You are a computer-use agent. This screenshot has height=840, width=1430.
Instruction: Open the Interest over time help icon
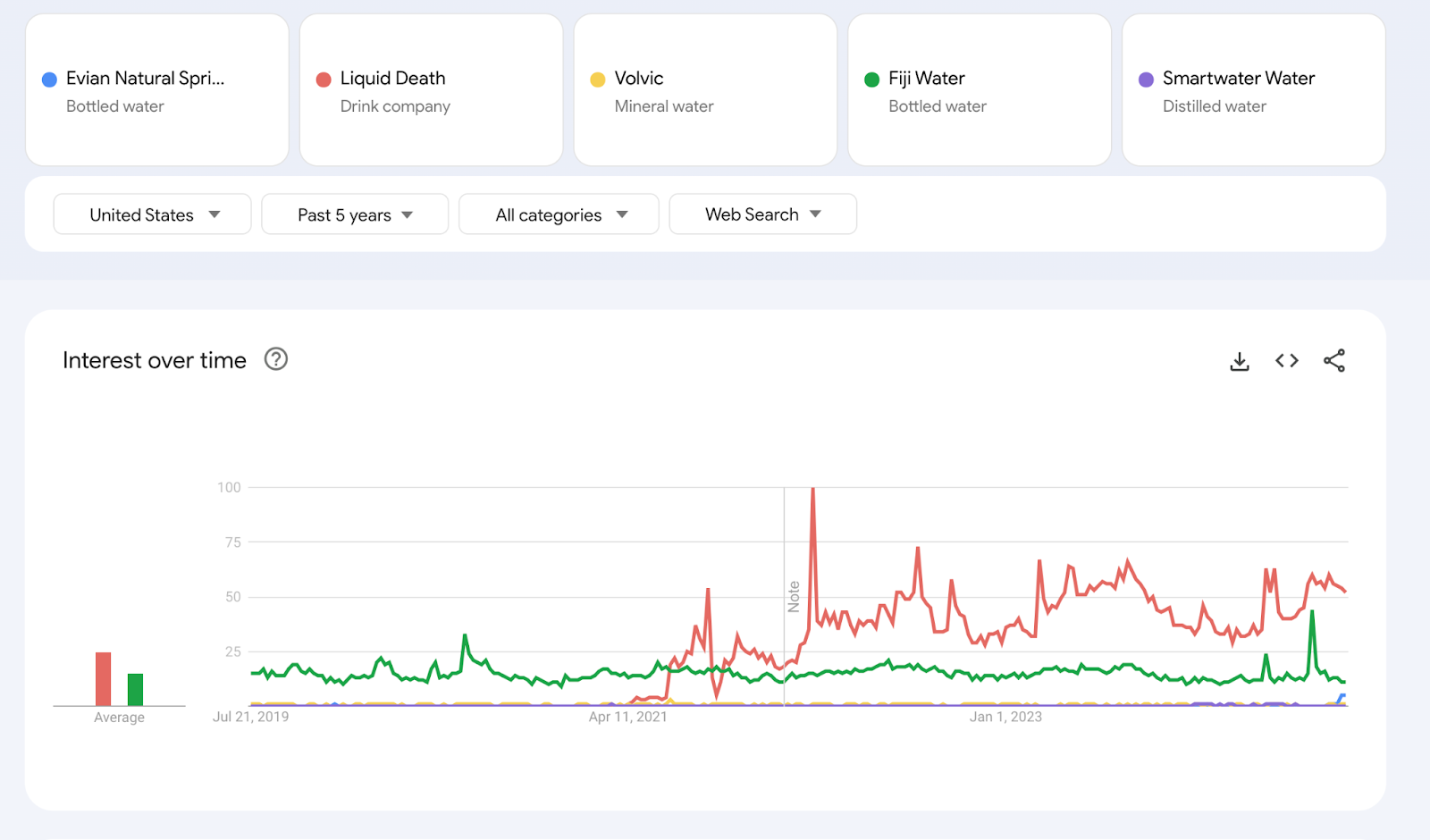coord(276,359)
